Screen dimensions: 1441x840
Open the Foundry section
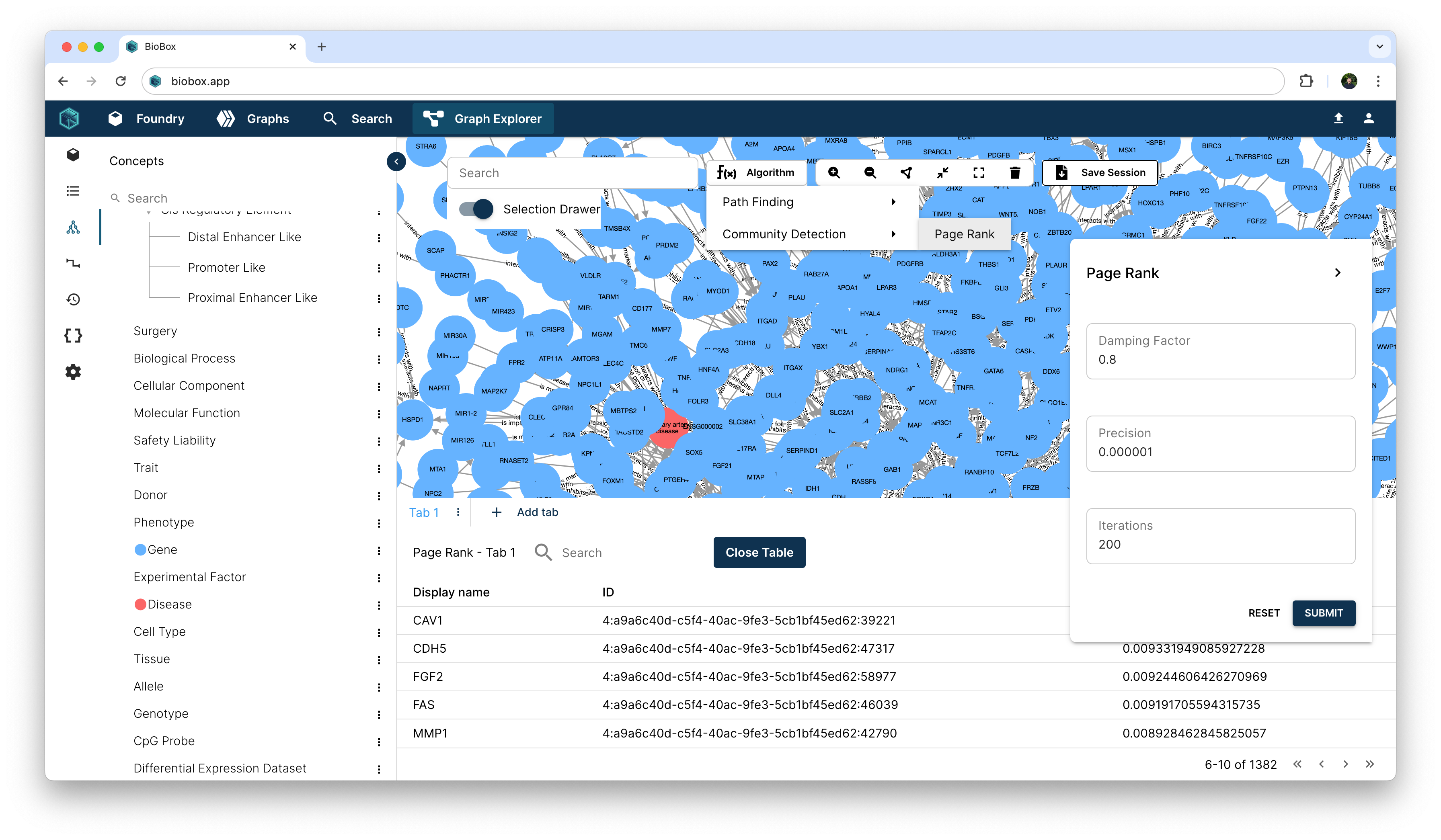click(146, 119)
